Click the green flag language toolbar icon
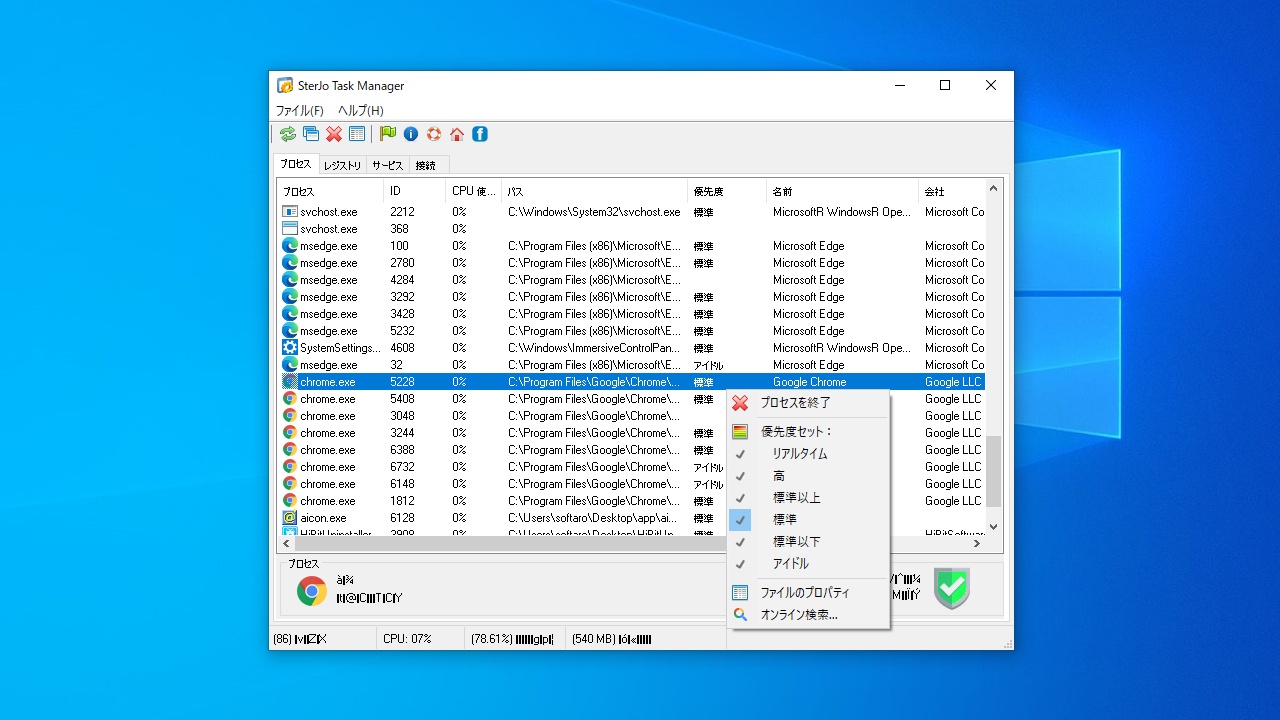 point(388,134)
